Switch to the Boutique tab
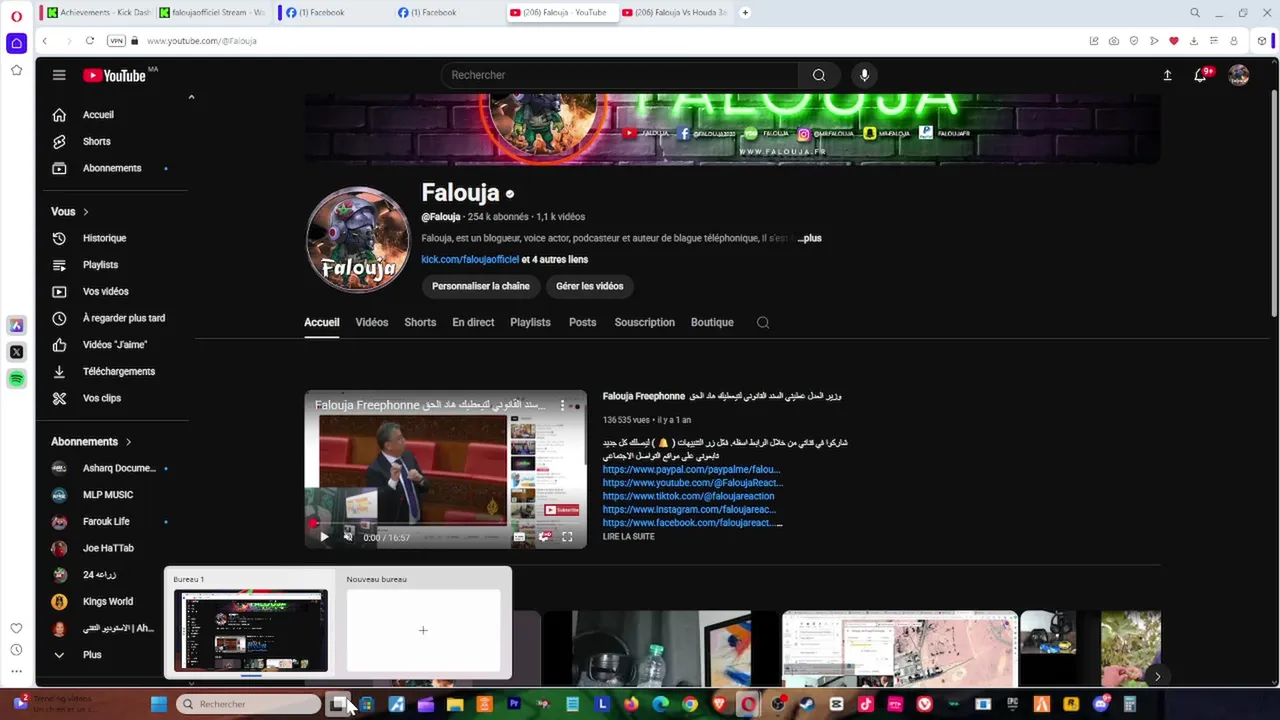Image resolution: width=1280 pixels, height=720 pixels. [x=712, y=323]
